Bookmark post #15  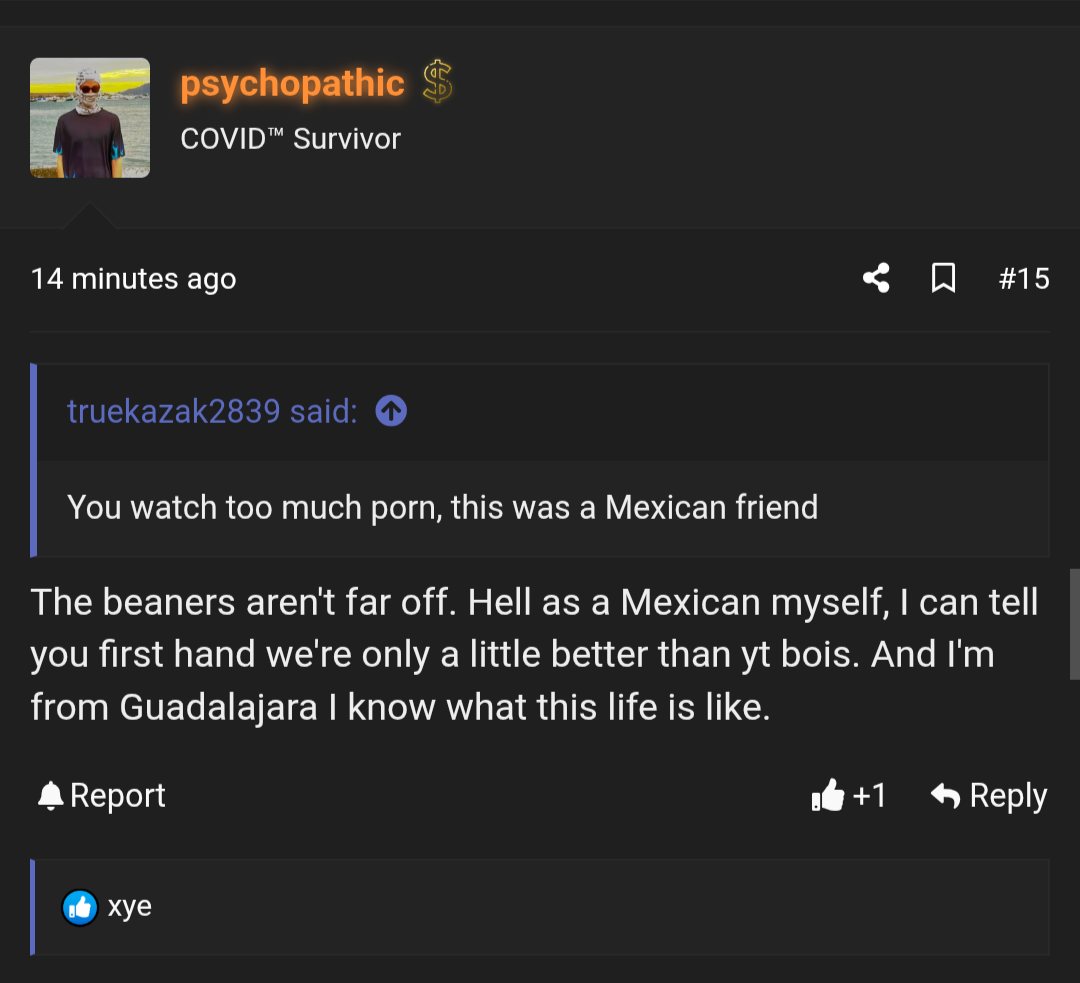[943, 278]
